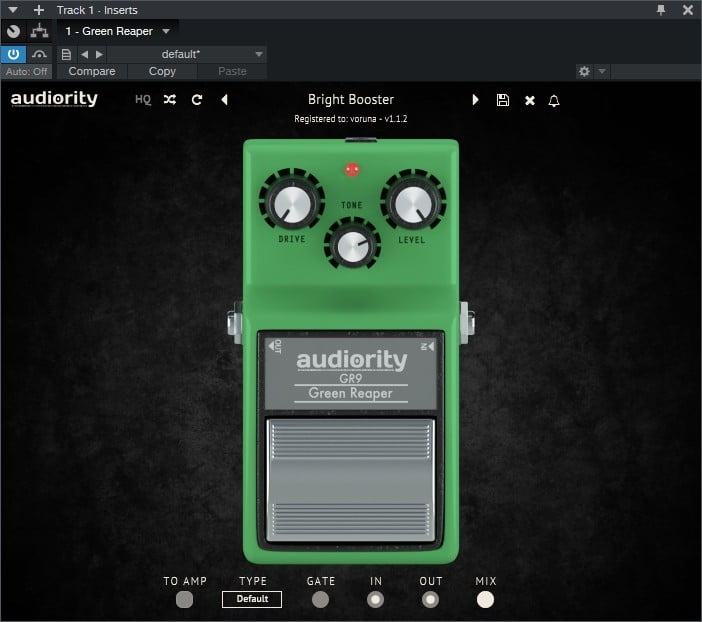Screen dimensions: 702x622
Task: Expand the top-left triangle menu
Action: click(13, 9)
